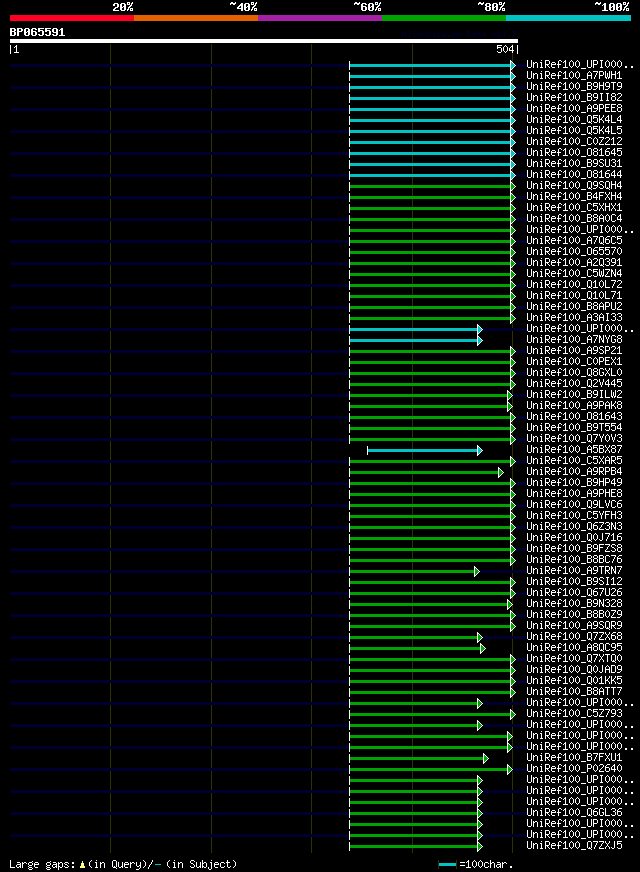Select the UniRef100_B8APU2 label
This screenshot has height=872, width=640.
click(574, 306)
